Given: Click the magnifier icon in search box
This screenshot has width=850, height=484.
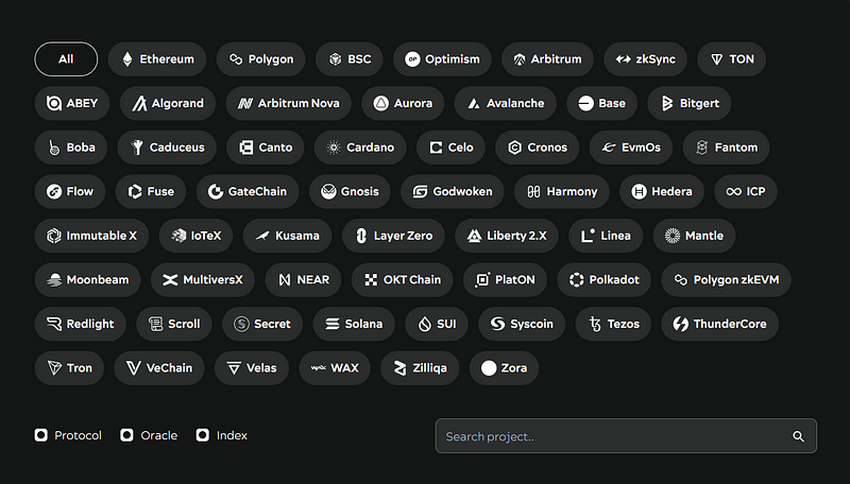Looking at the screenshot, I should [798, 436].
